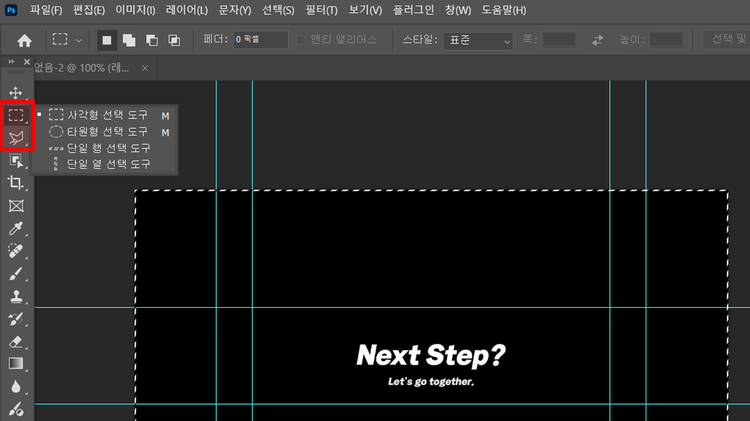Toggle the 앤티 앨리어스 checkbox
The height and width of the screenshot is (421, 750).
point(301,40)
